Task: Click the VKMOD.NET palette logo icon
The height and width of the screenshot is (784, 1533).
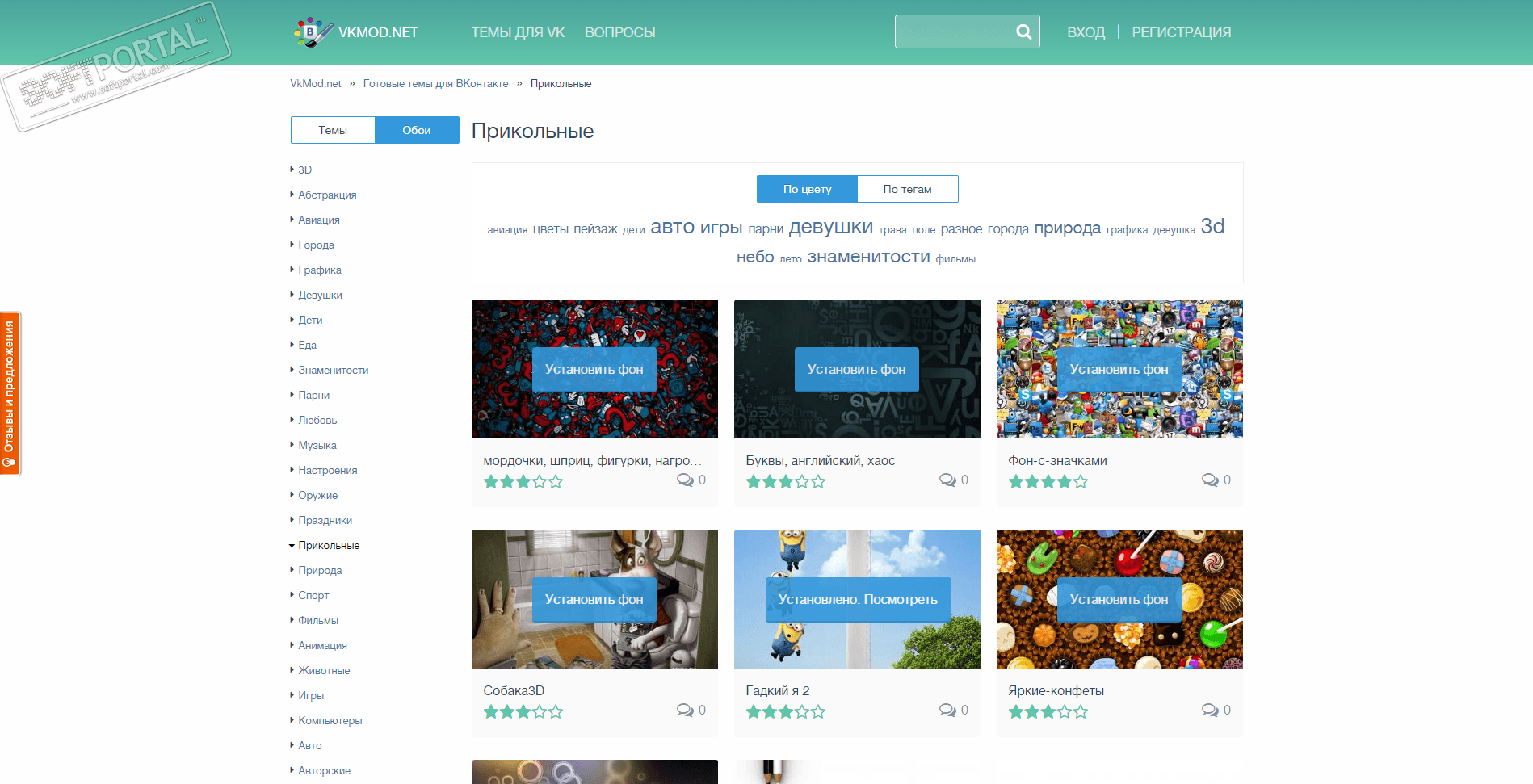Action: point(313,32)
